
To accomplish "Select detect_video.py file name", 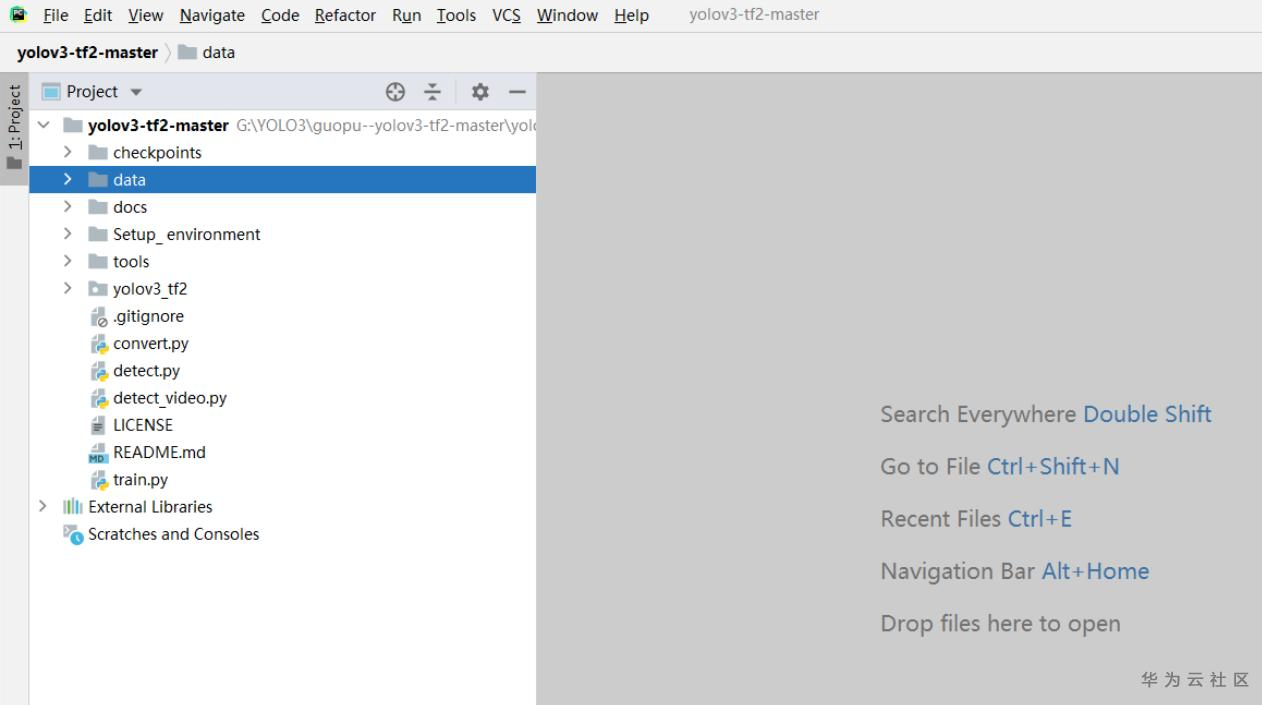I will tap(170, 398).
